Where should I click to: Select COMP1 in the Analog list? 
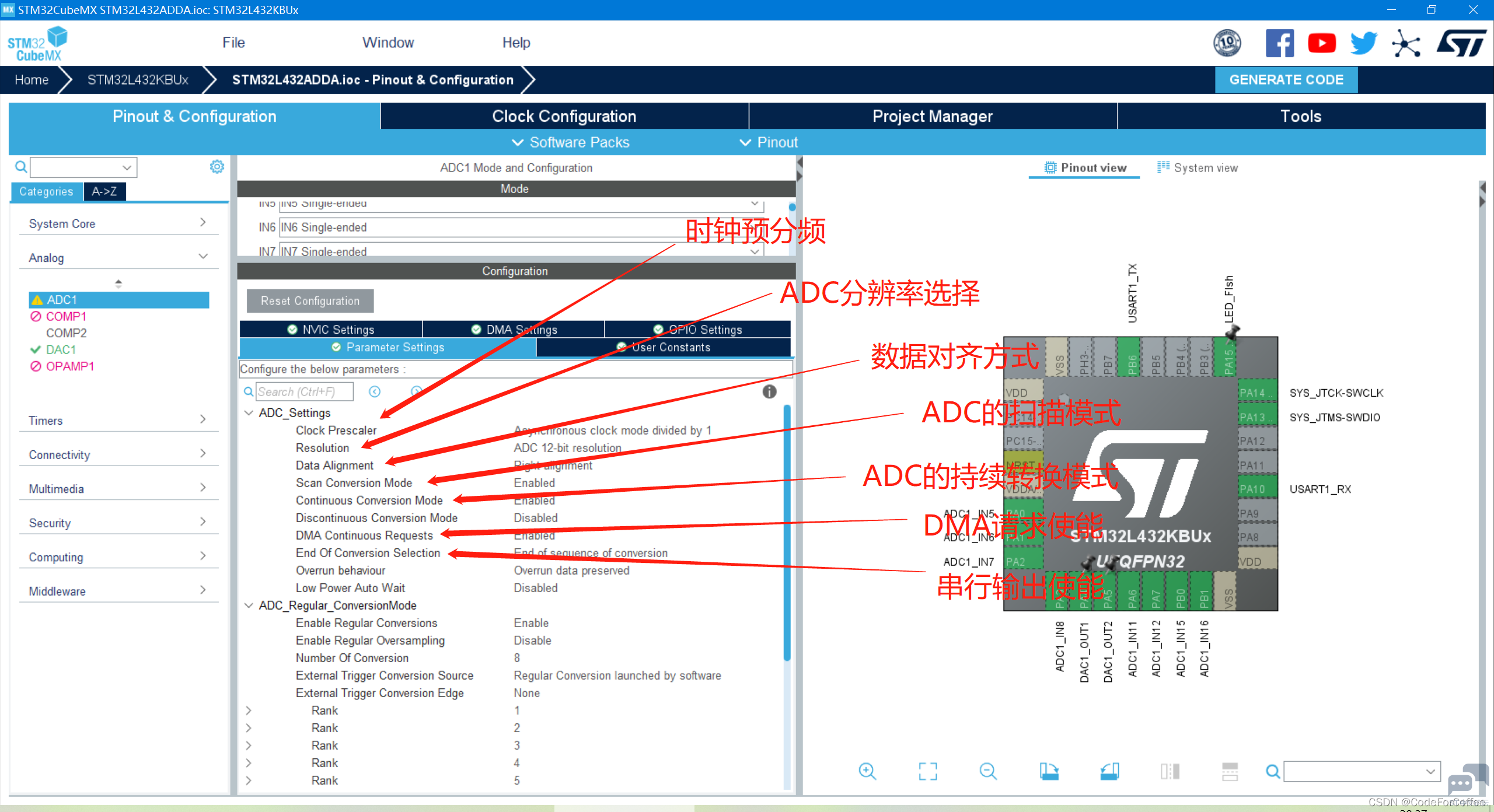pyautogui.click(x=66, y=317)
